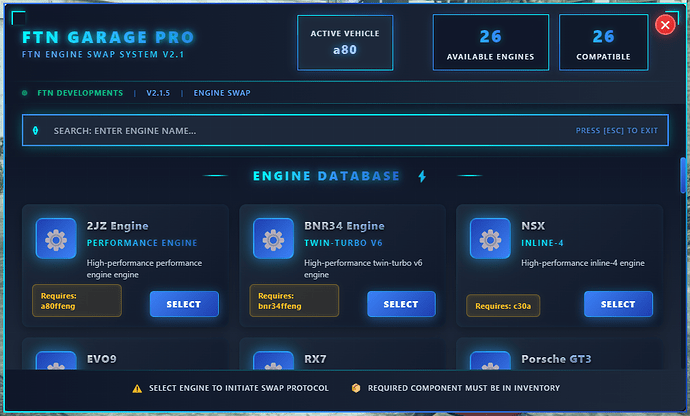Click the yellow warning triangle icon

(x=138, y=388)
